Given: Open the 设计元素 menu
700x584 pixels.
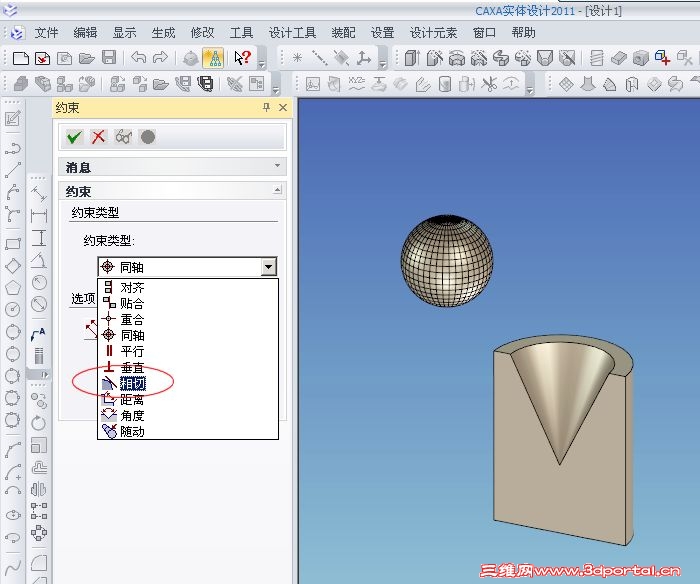Looking at the screenshot, I should point(433,33).
